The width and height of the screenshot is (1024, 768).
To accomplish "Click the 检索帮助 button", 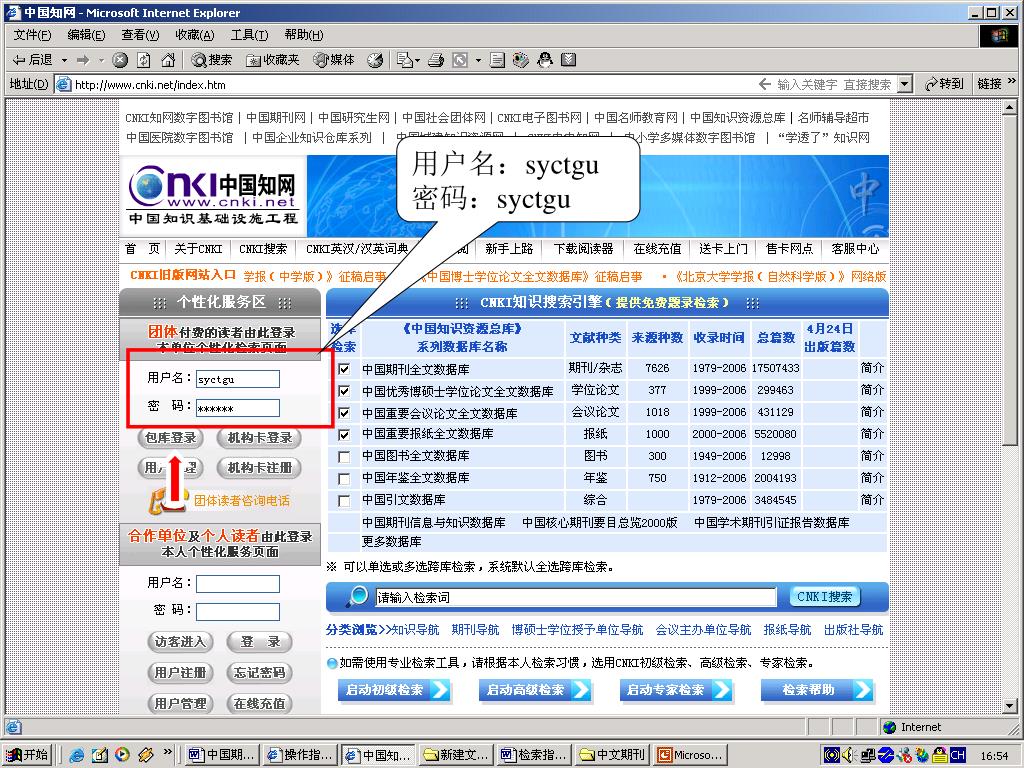I will point(818,690).
